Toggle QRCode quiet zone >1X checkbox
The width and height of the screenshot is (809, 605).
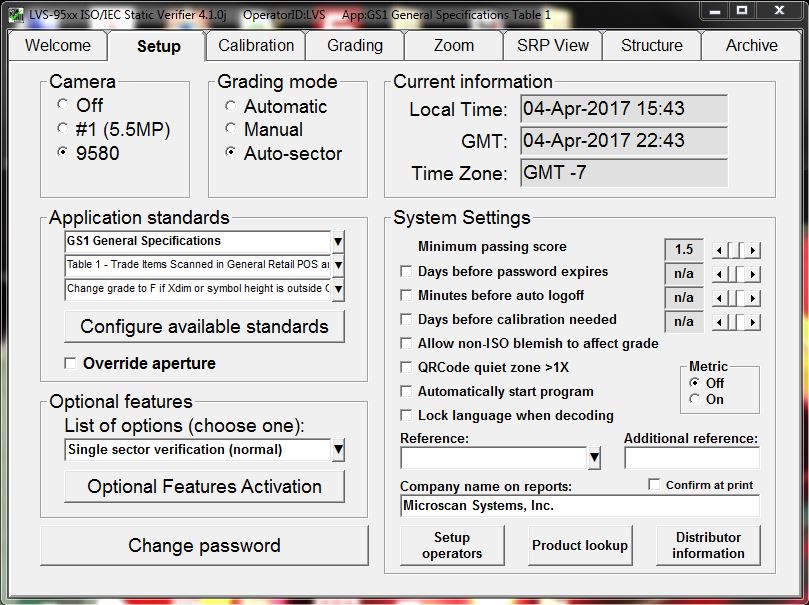pyautogui.click(x=406, y=367)
